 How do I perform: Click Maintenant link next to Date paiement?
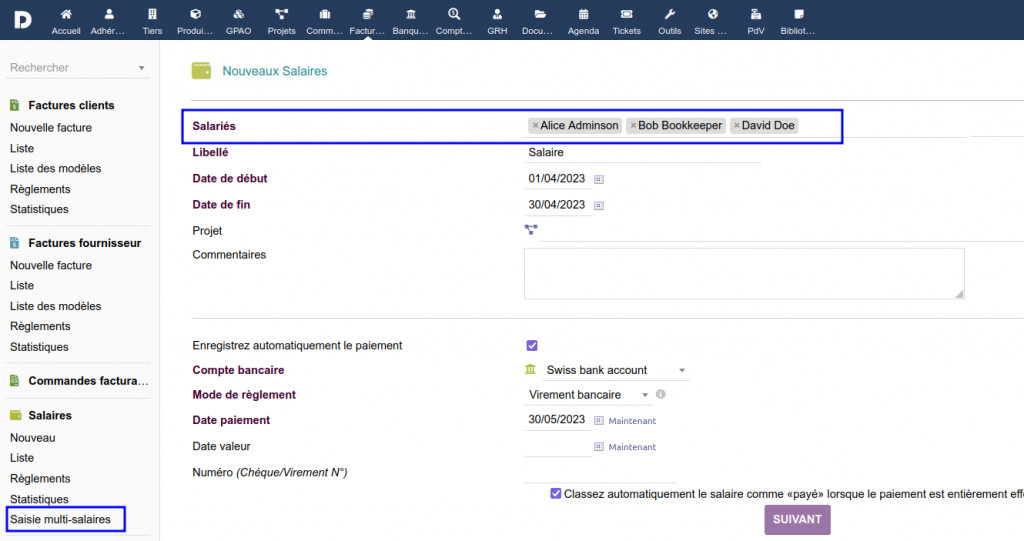pyautogui.click(x=632, y=421)
